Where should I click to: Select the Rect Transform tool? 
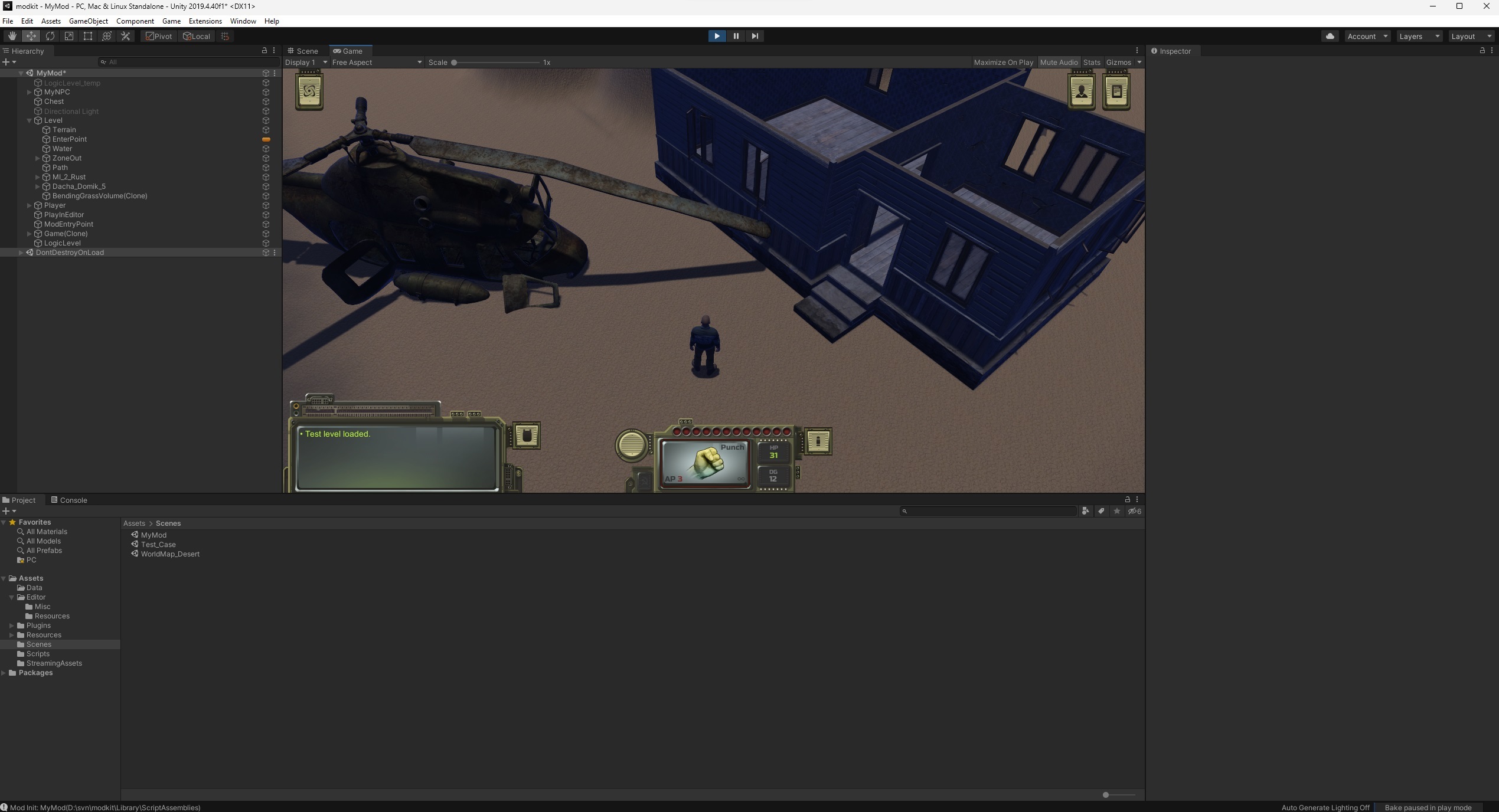[x=87, y=36]
